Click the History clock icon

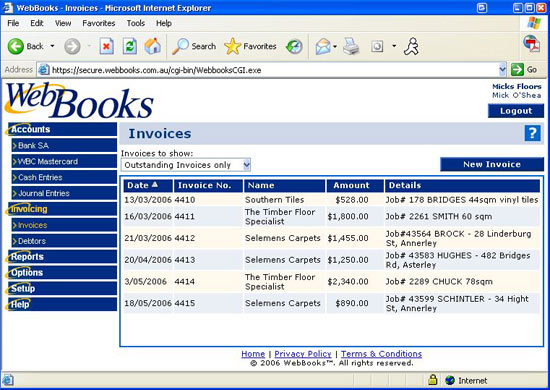pyautogui.click(x=294, y=46)
